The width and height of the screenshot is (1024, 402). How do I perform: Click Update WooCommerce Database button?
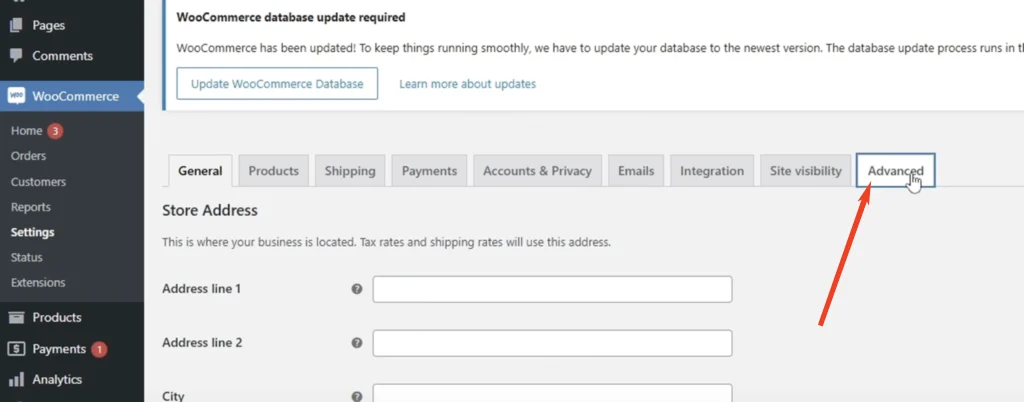click(277, 84)
